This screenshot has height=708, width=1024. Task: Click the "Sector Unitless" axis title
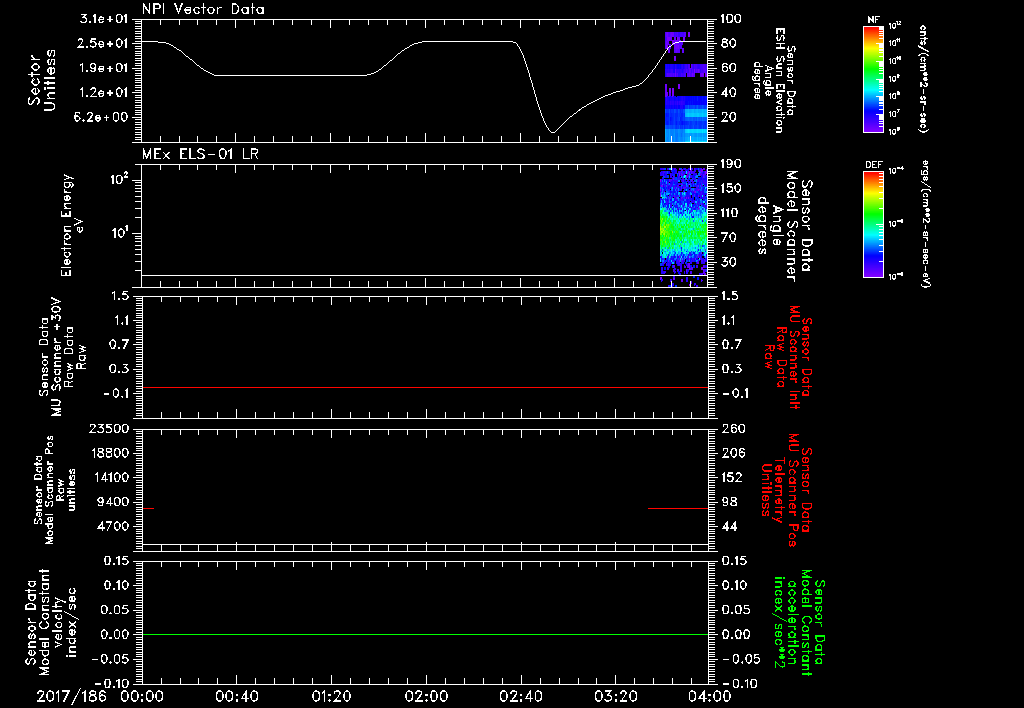(x=42, y=80)
